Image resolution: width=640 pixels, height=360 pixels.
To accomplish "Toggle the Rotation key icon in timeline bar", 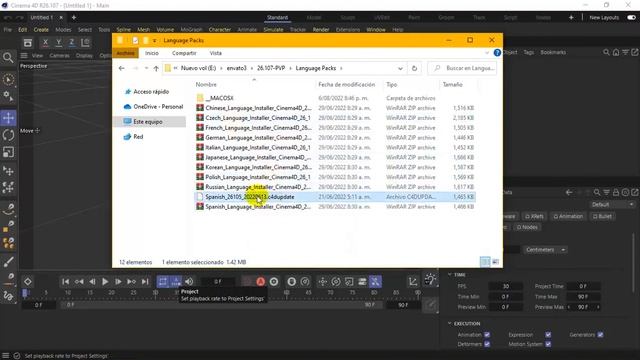I will 336,282.
